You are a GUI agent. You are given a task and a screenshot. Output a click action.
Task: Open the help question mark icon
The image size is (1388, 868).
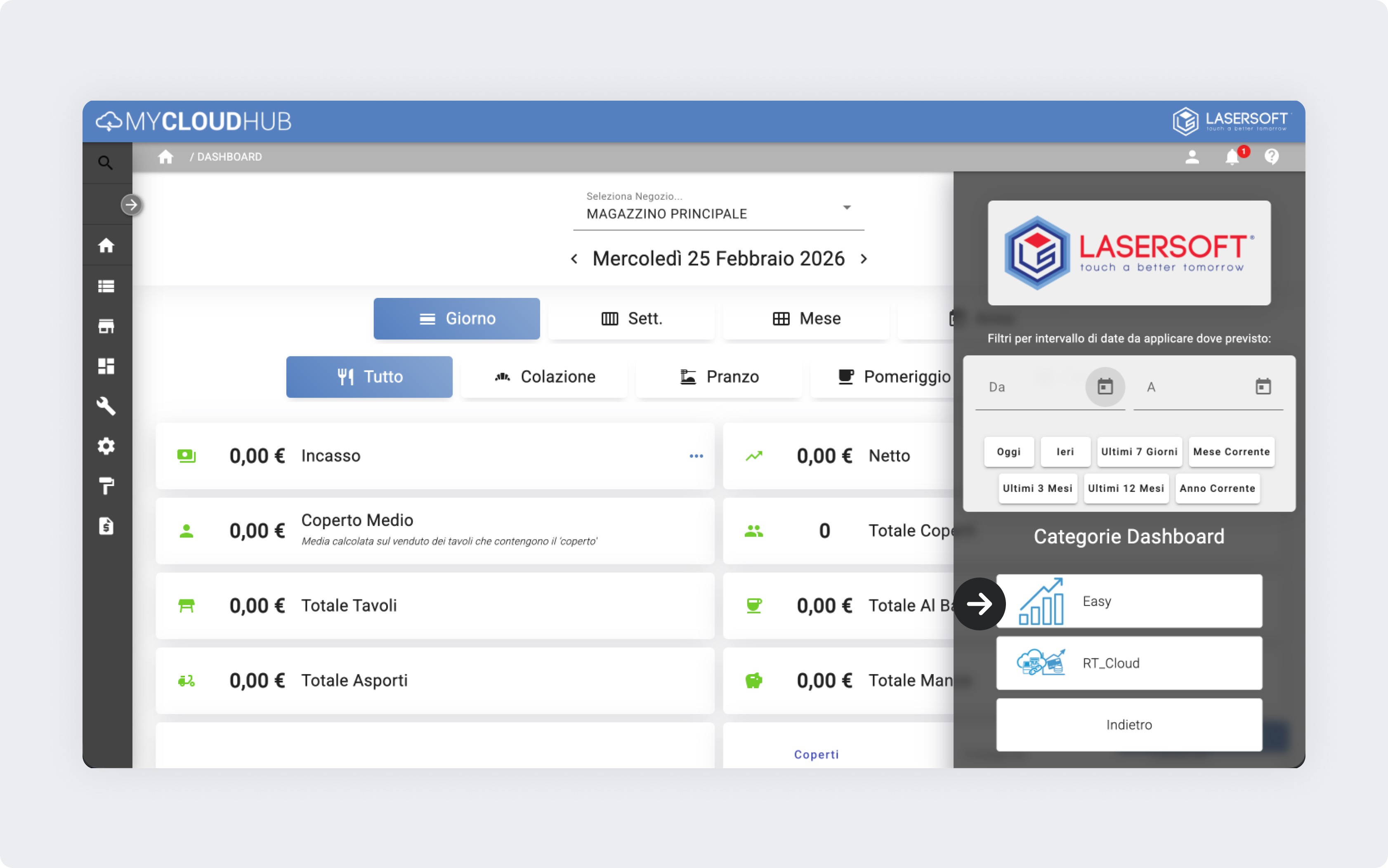(1272, 157)
